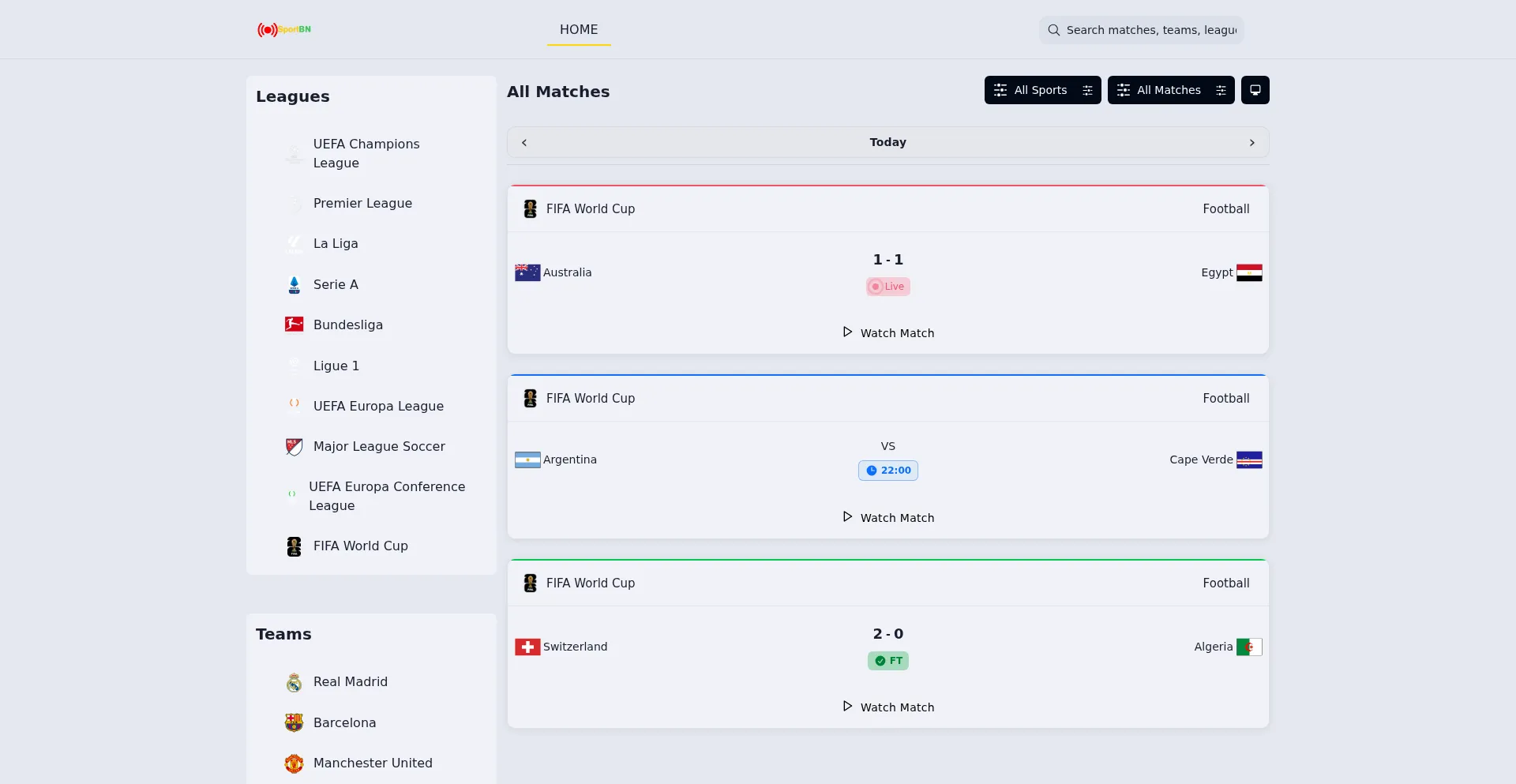Click the Live status badge
Image resolution: width=1516 pixels, height=784 pixels.
click(888, 287)
